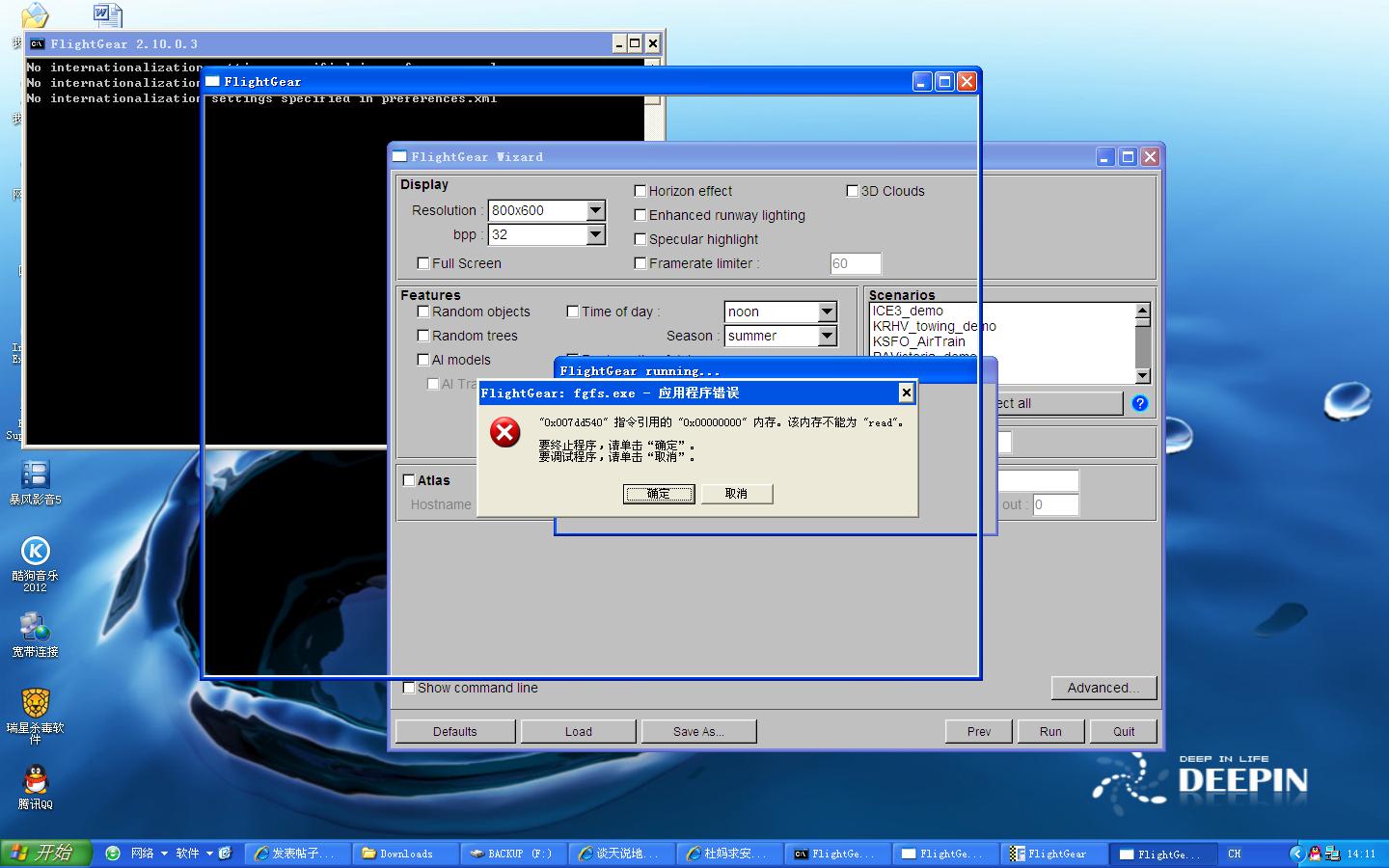The height and width of the screenshot is (868, 1389).
Task: Click 取消 to debug the program
Action: pyautogui.click(x=736, y=494)
